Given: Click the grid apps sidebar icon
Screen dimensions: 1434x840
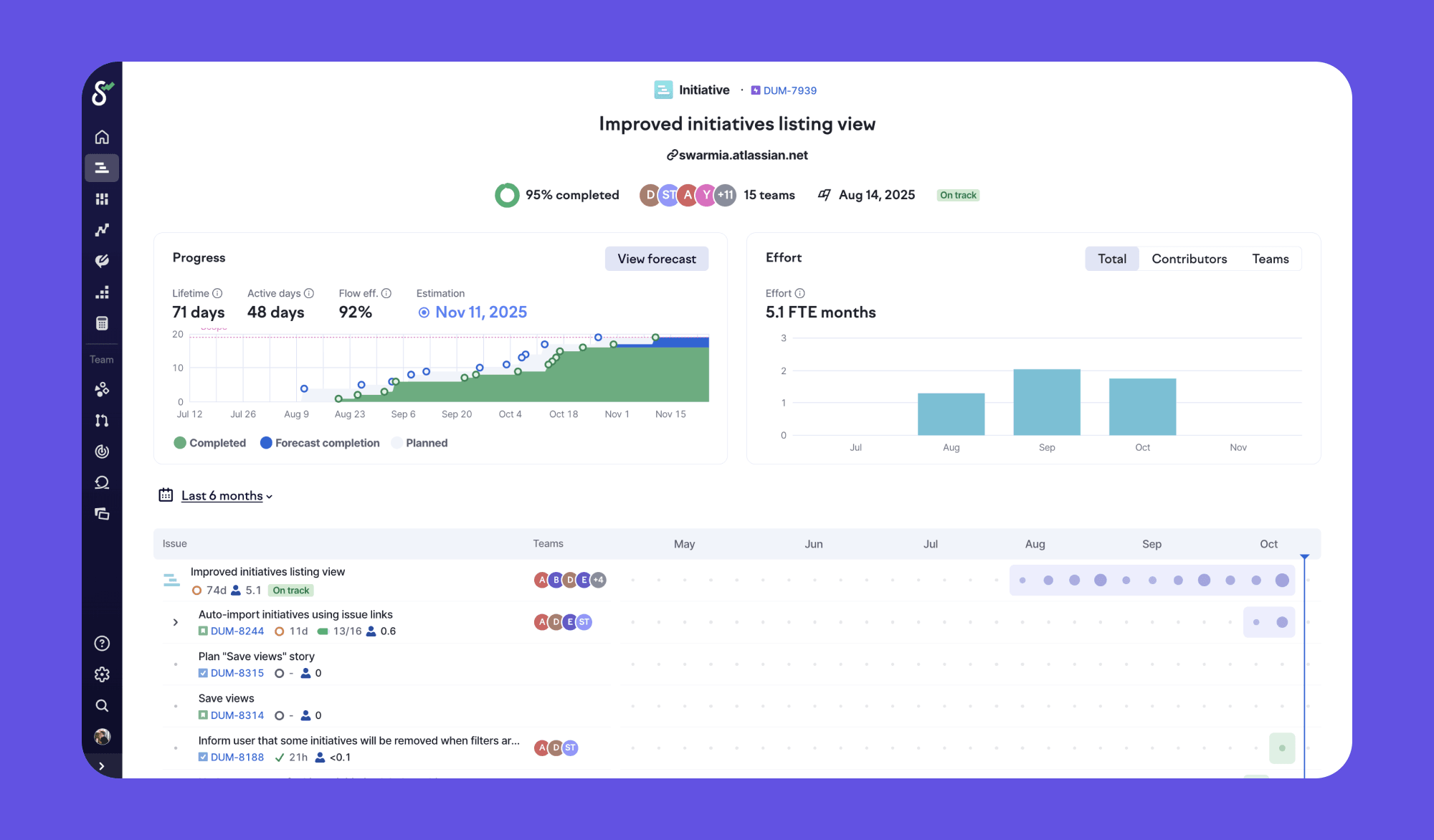Looking at the screenshot, I should pyautogui.click(x=102, y=199).
